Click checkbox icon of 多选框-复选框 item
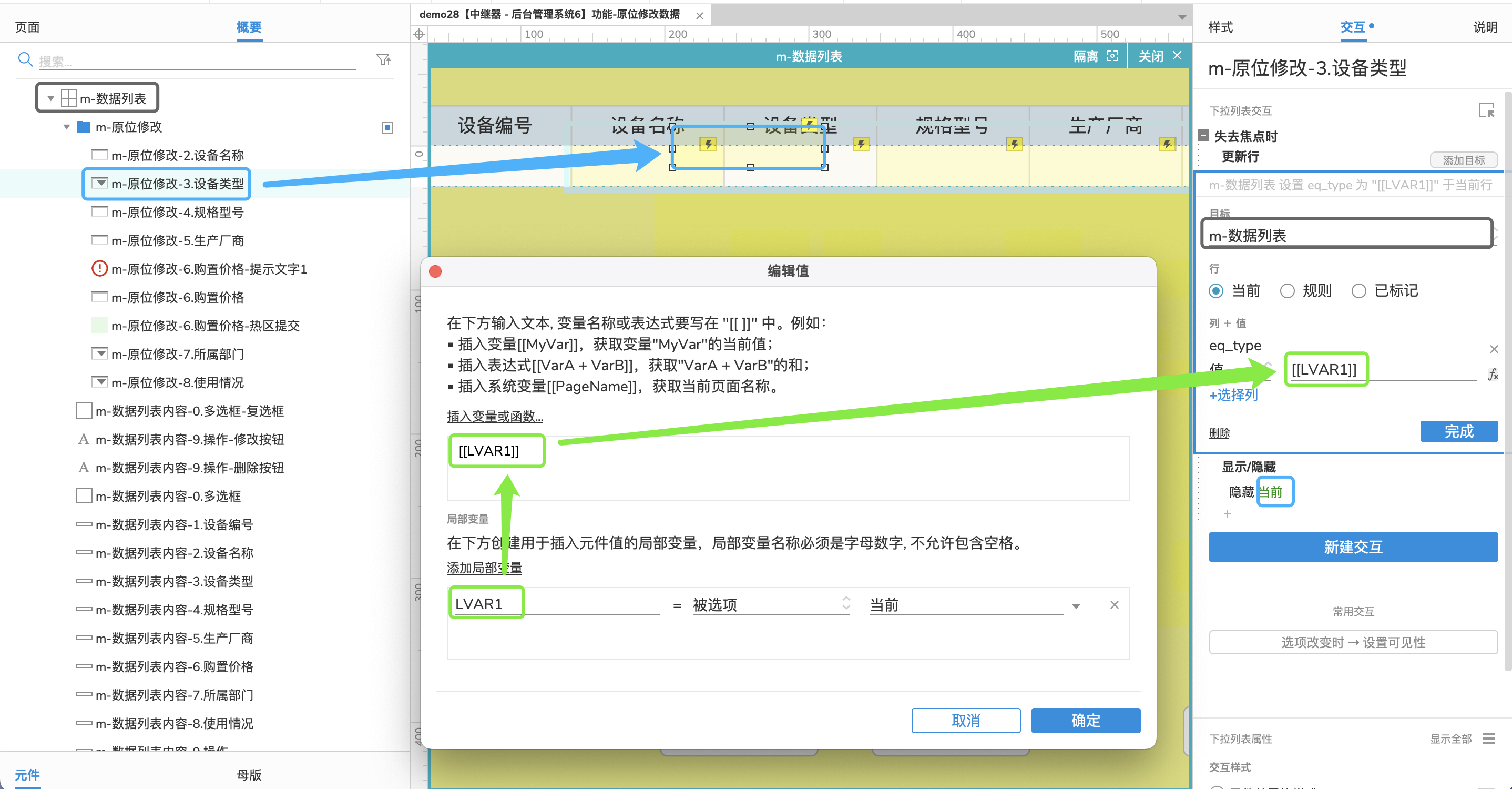The width and height of the screenshot is (1512, 789). tap(84, 410)
